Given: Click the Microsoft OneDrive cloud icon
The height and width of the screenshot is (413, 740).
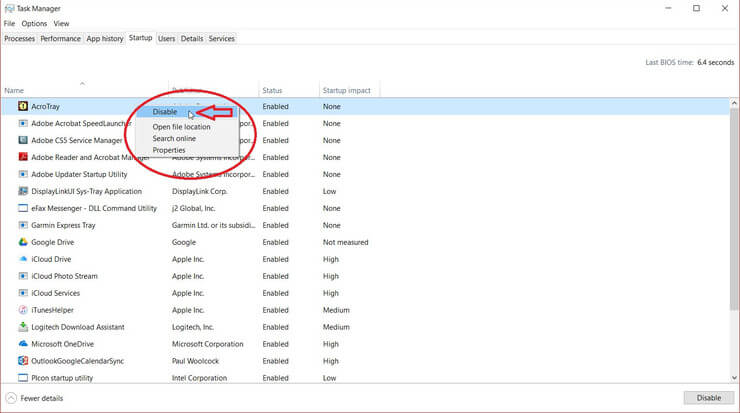Looking at the screenshot, I should click(23, 344).
